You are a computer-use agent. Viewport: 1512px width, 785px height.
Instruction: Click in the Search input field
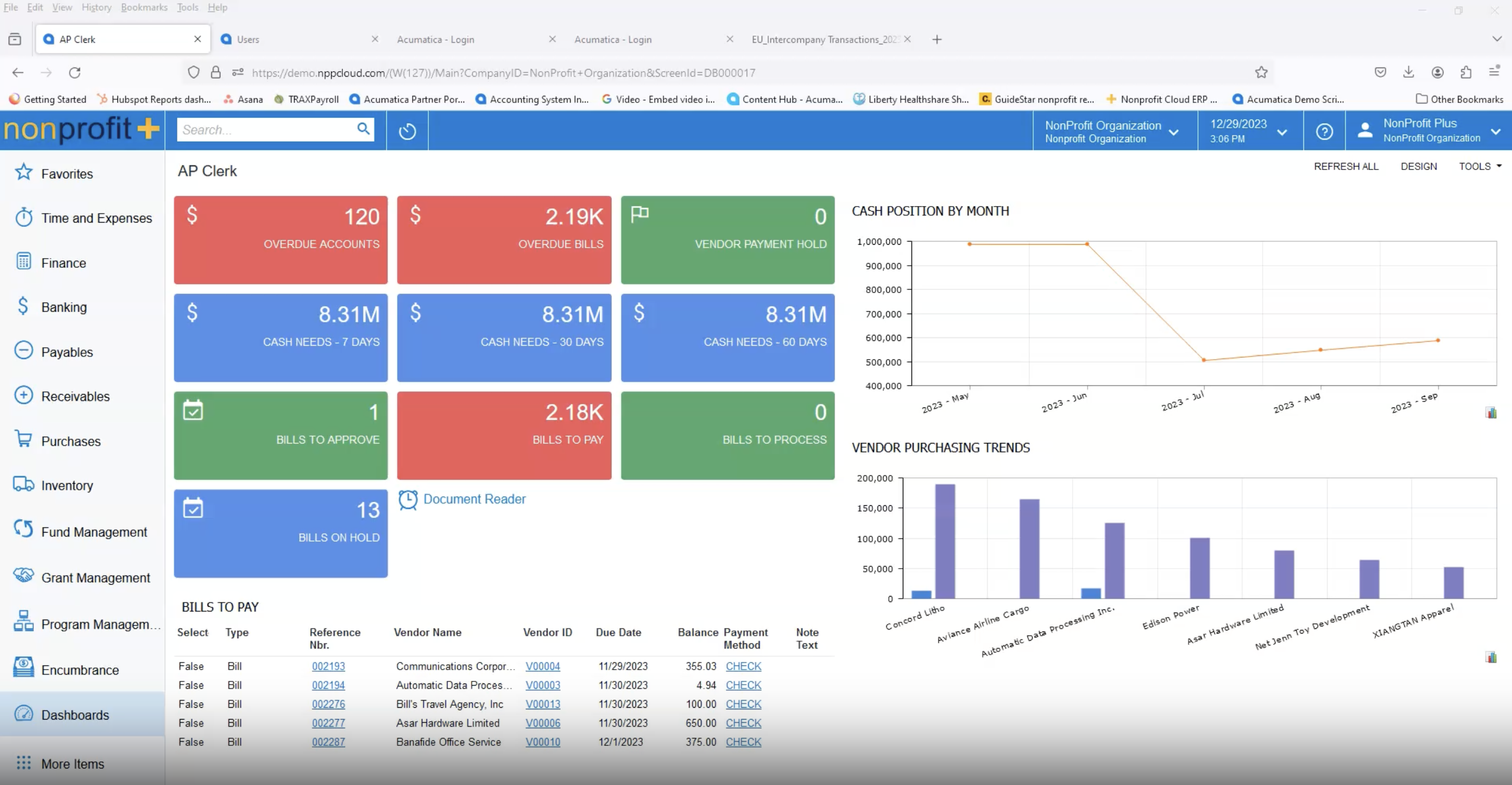pyautogui.click(x=267, y=130)
